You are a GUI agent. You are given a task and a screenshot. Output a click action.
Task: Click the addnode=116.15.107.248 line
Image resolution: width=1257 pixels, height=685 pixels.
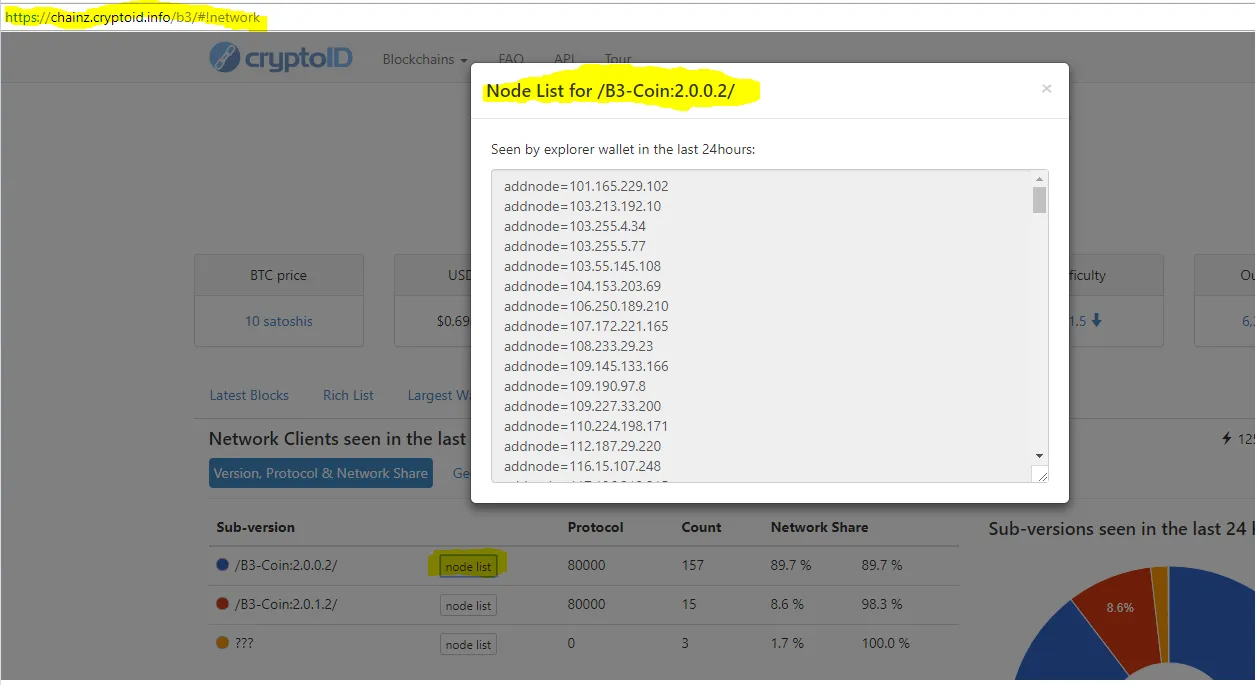coord(582,466)
